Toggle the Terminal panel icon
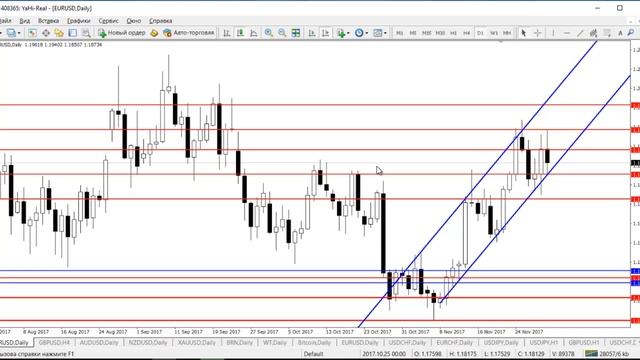Image resolution: width=640 pixels, height=360 pixels. click(73, 33)
